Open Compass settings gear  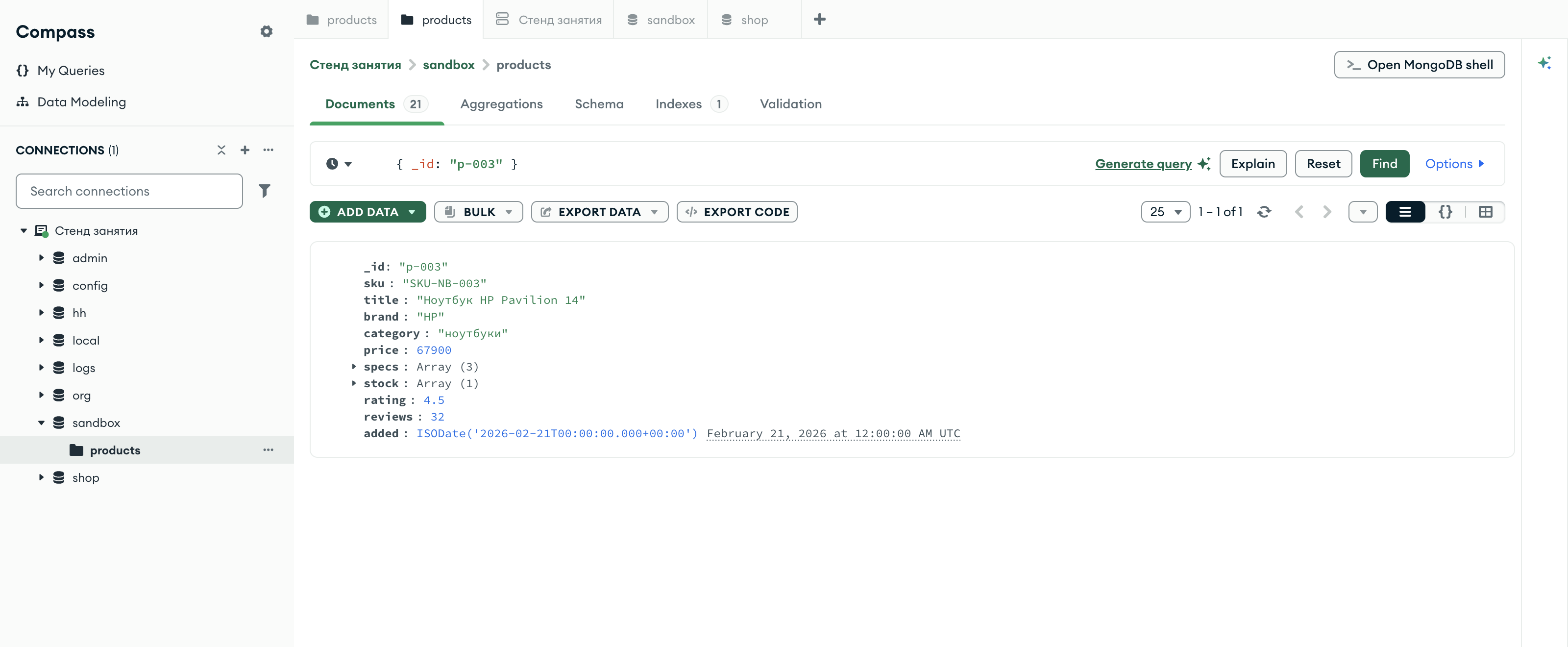pos(266,32)
